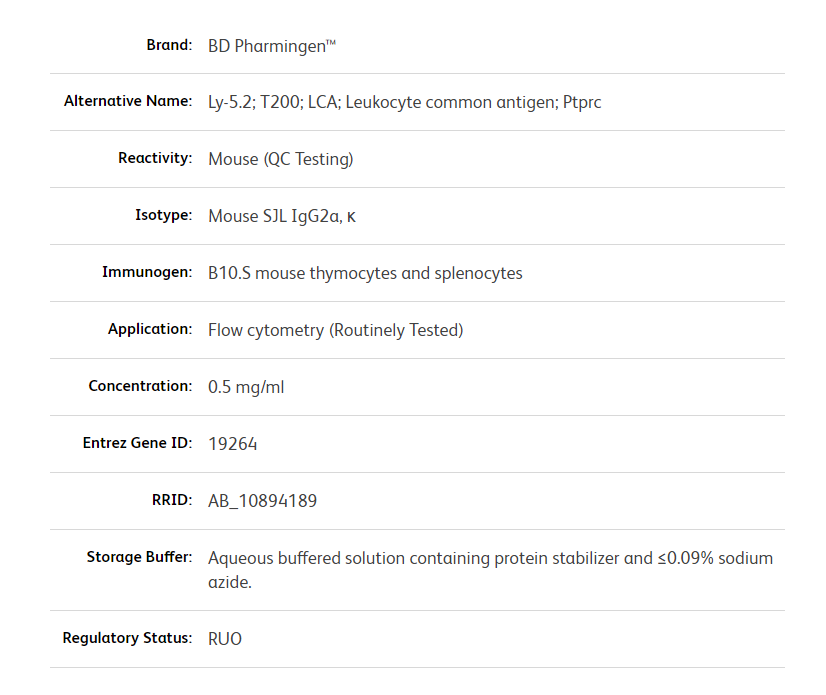Viewport: 826px width, 695px height.
Task: Click the 0.5 mg/ml concentration value
Action: pos(246,387)
